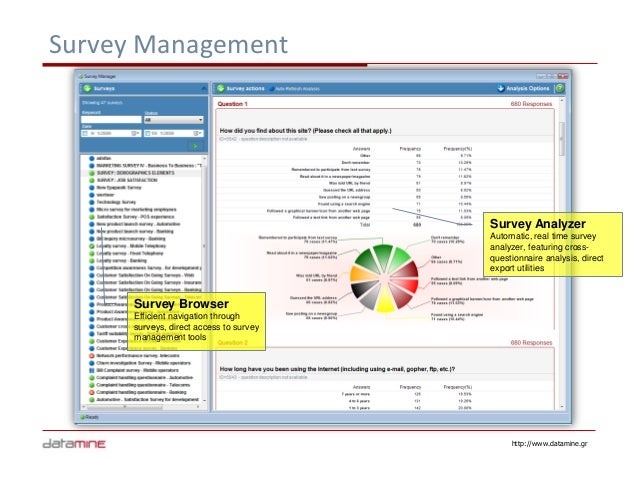This screenshot has height=479, width=638.
Task: Select Bill Complaint survey - Mobile operators
Action: (137, 370)
